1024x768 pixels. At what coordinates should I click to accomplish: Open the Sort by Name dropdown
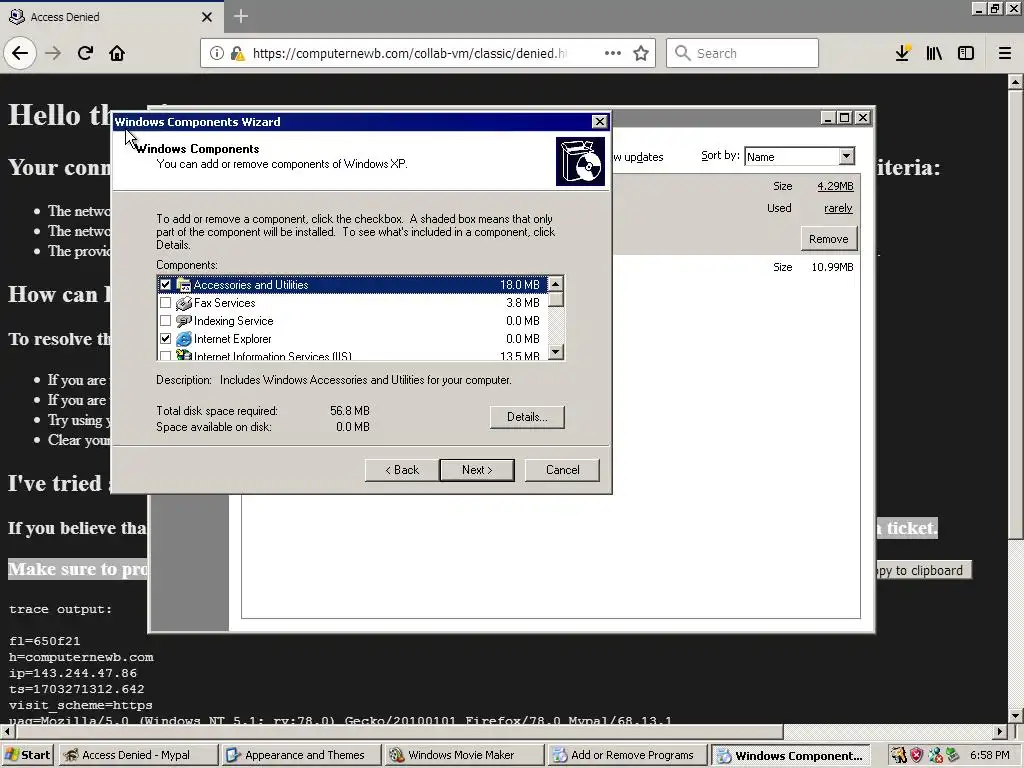pos(846,156)
